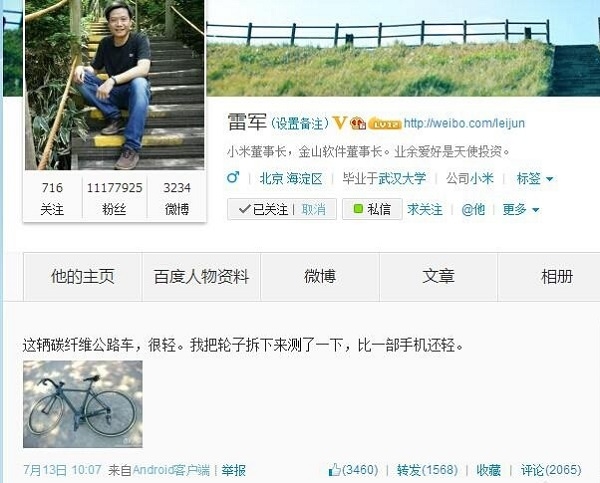Open the 评论(2065) comments link
The image size is (600, 483).
(x=551, y=470)
